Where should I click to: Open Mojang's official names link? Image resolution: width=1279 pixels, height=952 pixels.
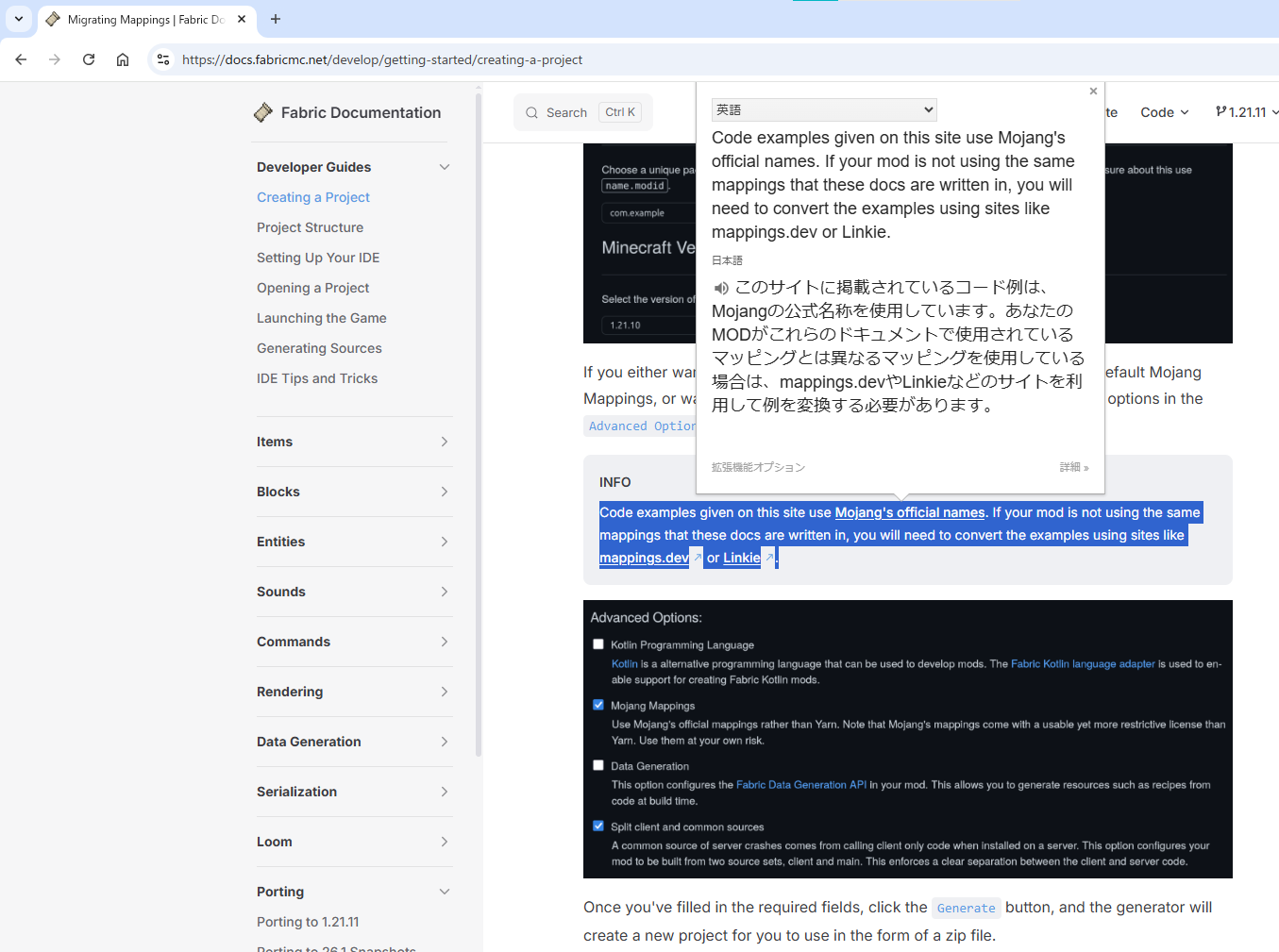pyautogui.click(x=909, y=512)
